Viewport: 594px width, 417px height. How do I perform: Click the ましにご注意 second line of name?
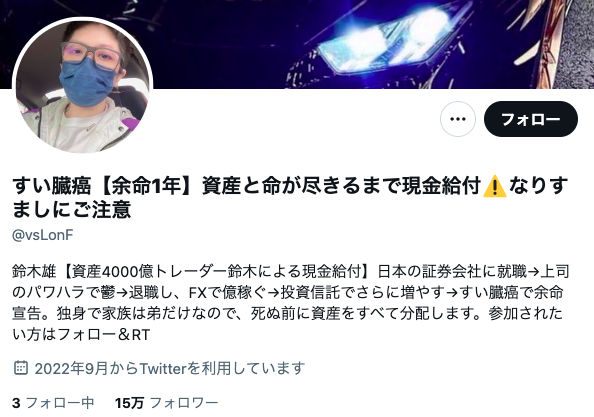(x=72, y=209)
